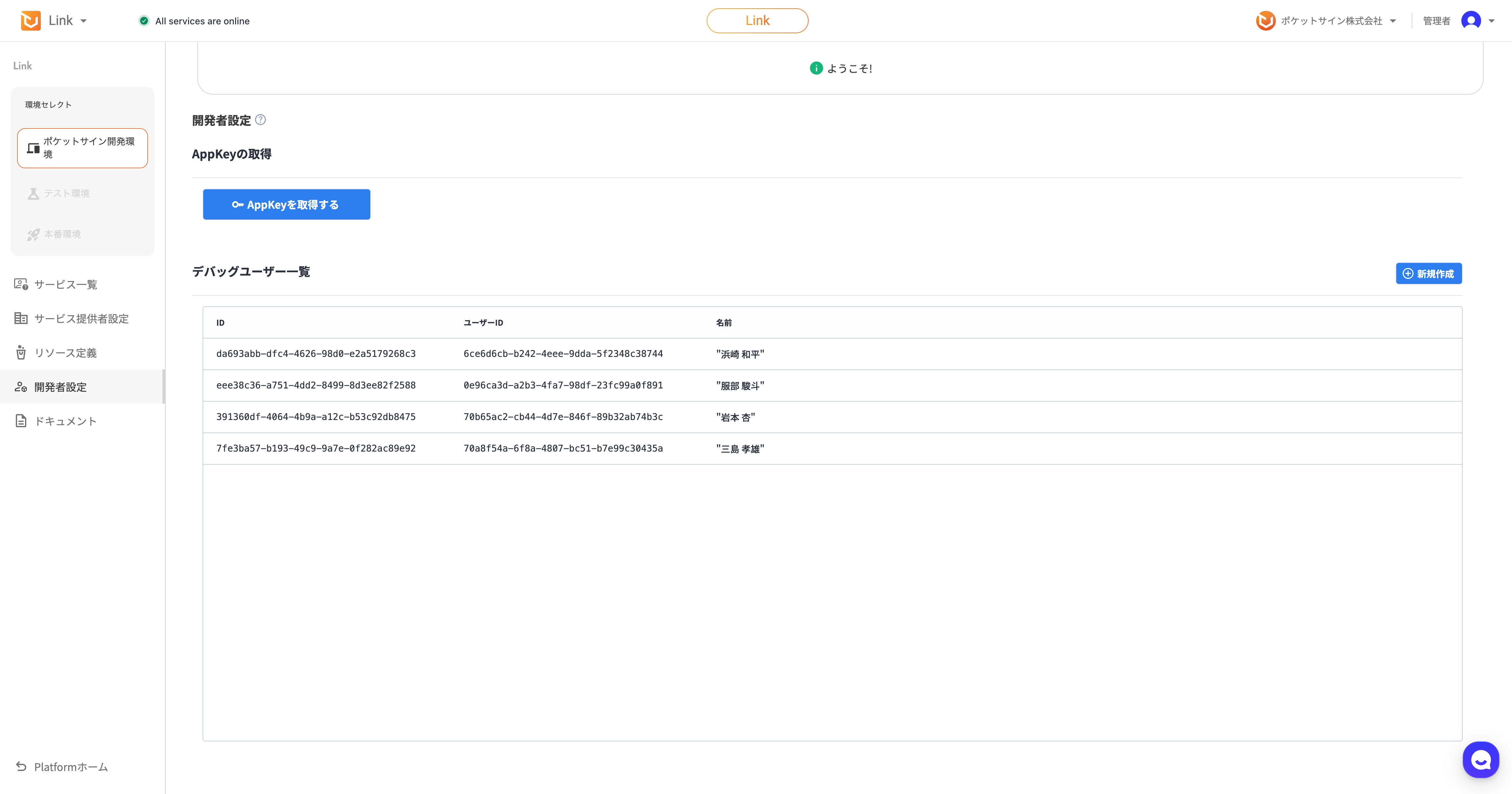
Task: Open 開発者設定 in the sidebar
Action: tap(60, 387)
